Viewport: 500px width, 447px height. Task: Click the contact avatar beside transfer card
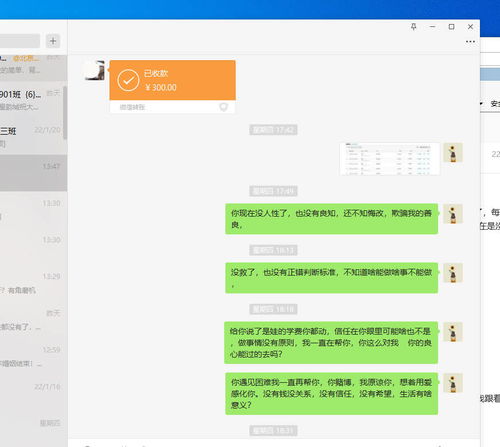tap(95, 70)
